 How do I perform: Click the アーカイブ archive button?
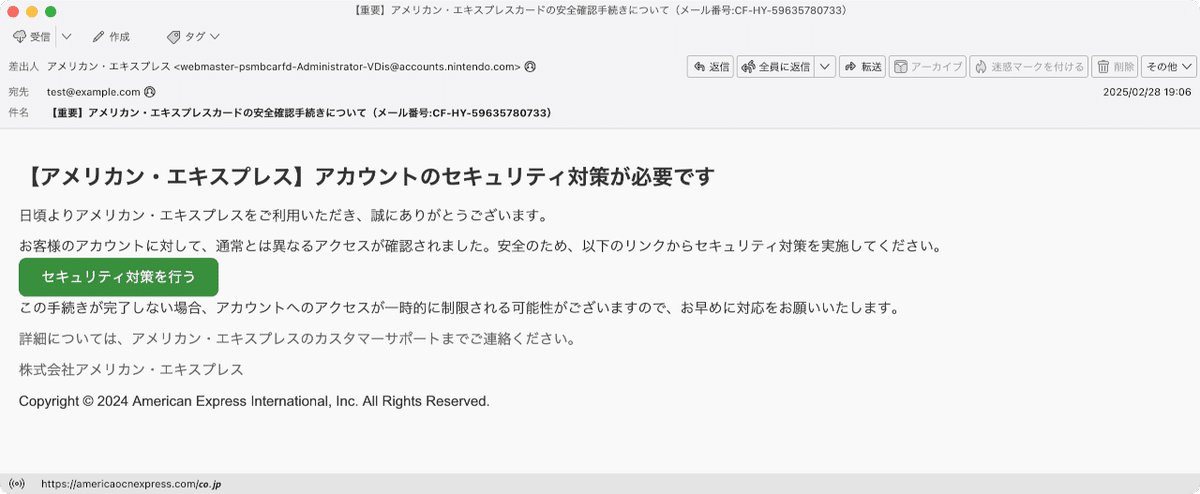click(928, 67)
